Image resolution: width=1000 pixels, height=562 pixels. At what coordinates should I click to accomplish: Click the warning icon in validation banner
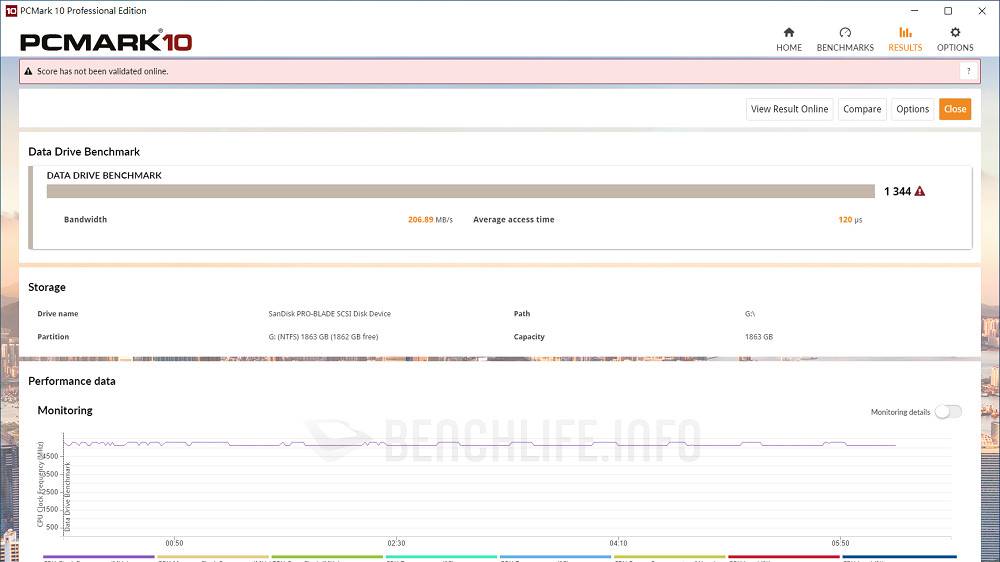click(29, 71)
